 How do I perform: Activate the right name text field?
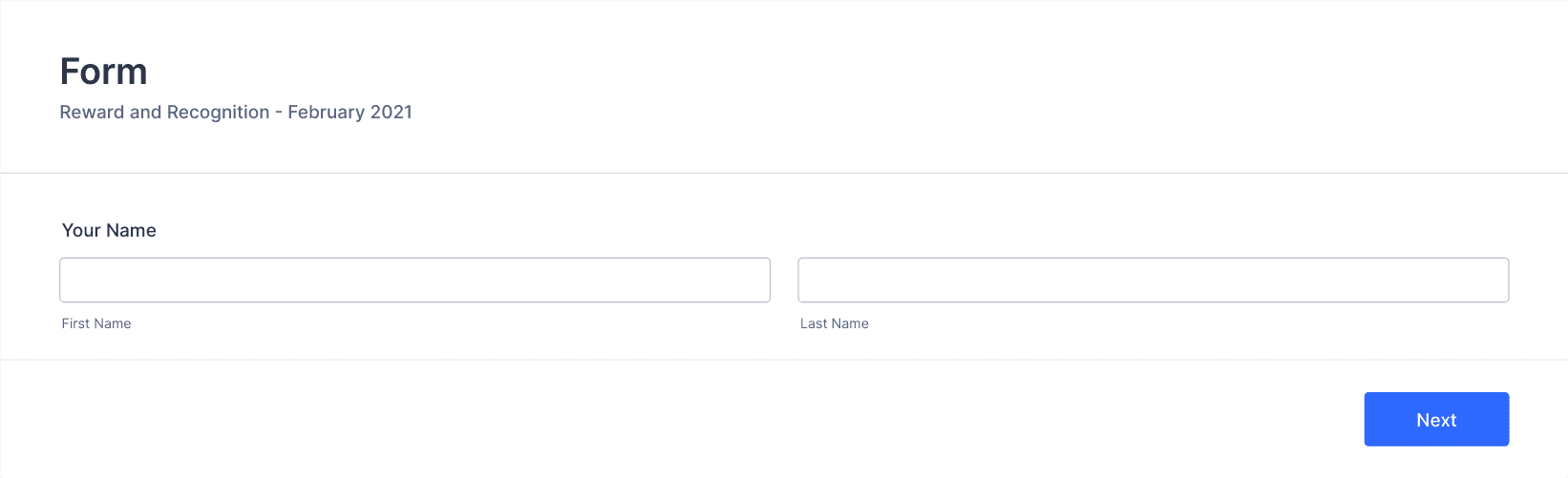[x=1153, y=280]
